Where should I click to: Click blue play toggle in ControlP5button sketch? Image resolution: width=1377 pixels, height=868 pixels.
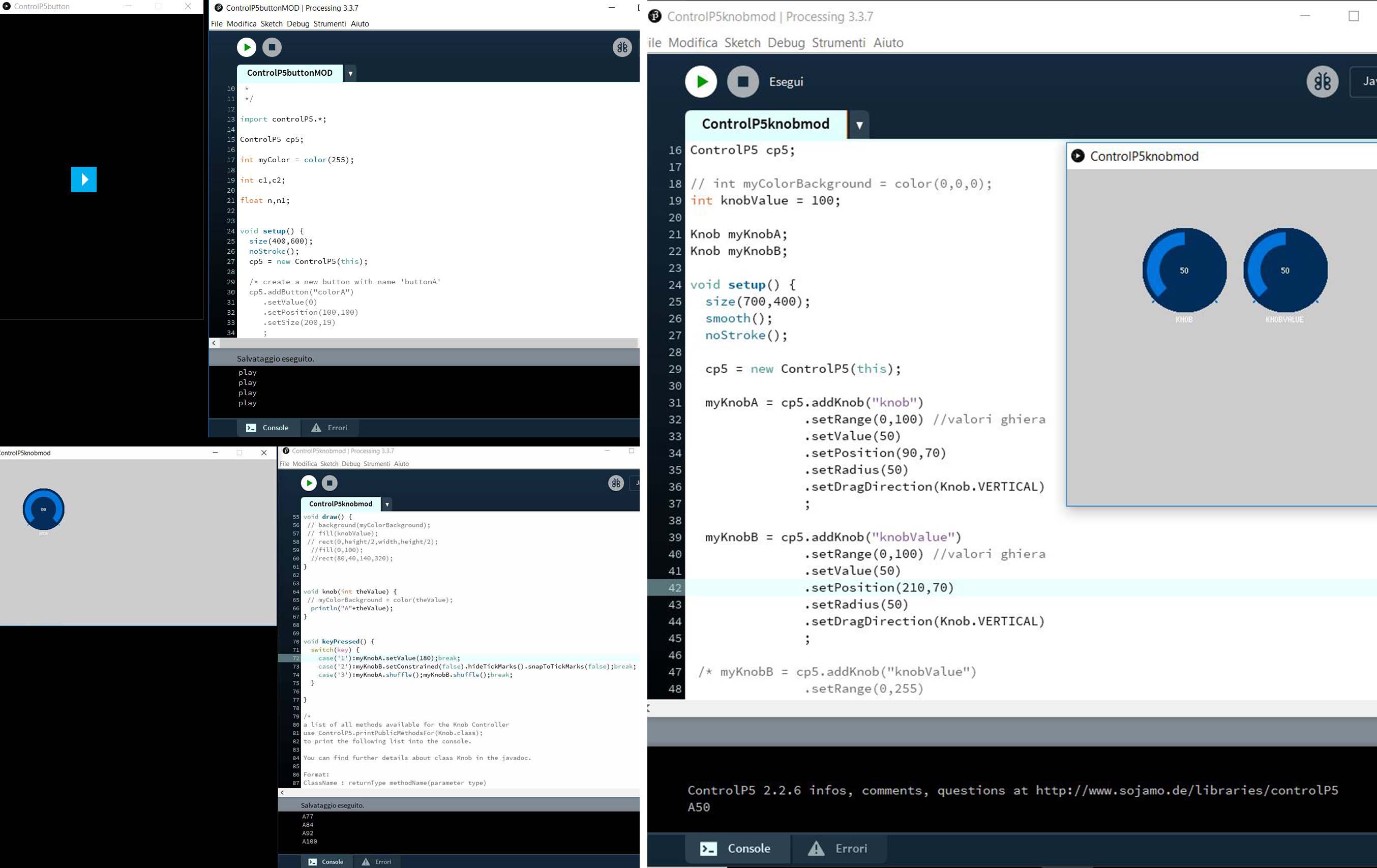[84, 179]
